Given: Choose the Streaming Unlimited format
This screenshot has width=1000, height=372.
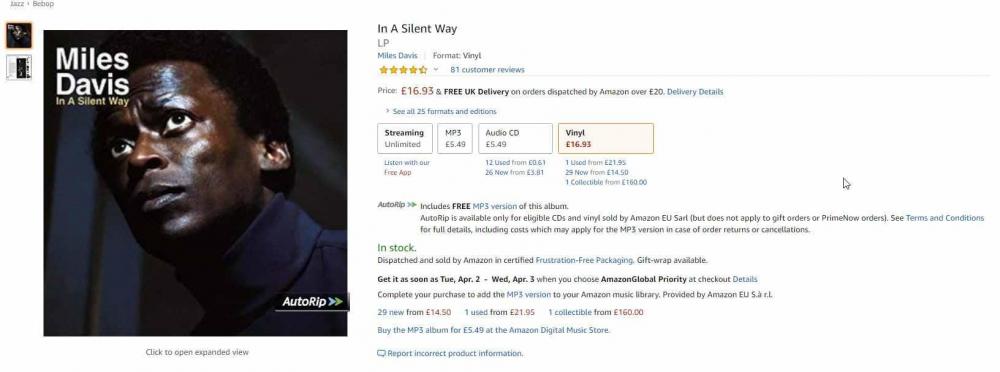Looking at the screenshot, I should coord(404,138).
